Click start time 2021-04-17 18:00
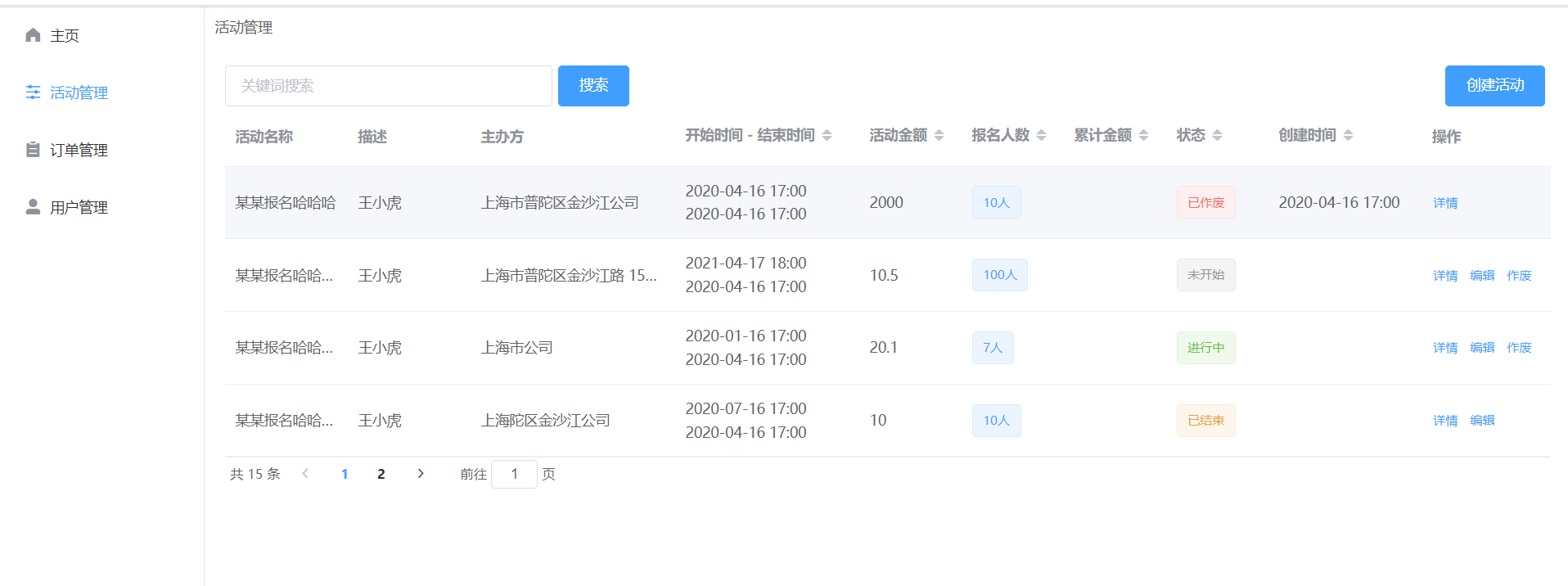1568x586 pixels. (746, 264)
